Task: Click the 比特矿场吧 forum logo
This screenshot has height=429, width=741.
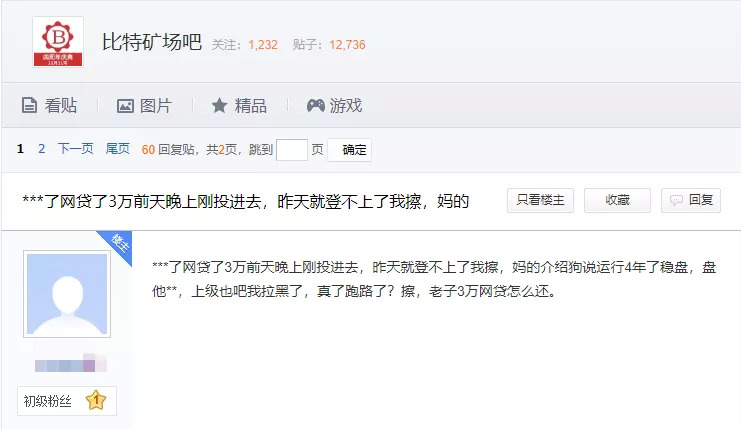Action: coord(58,42)
